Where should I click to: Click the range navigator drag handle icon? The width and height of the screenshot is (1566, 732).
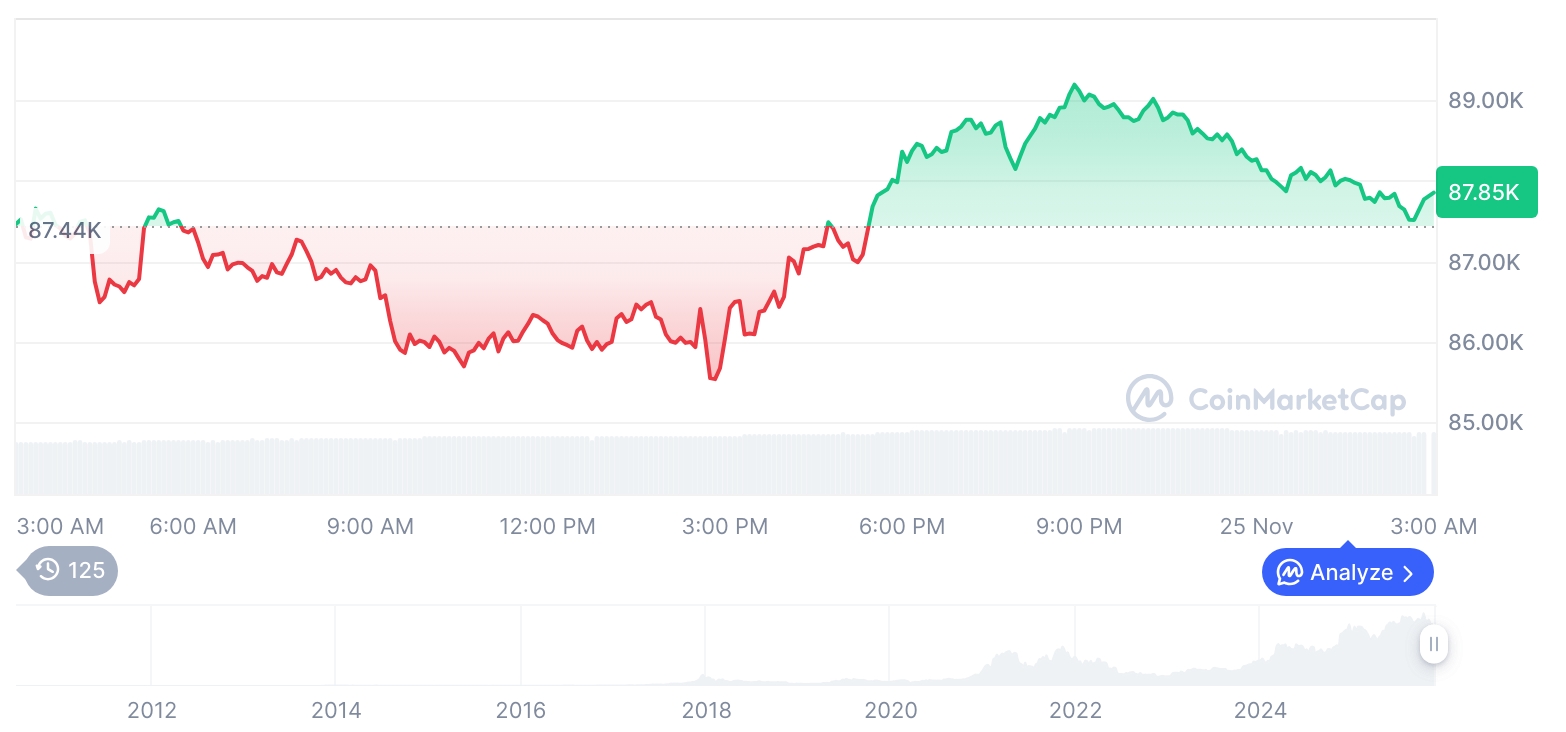[x=1433, y=644]
